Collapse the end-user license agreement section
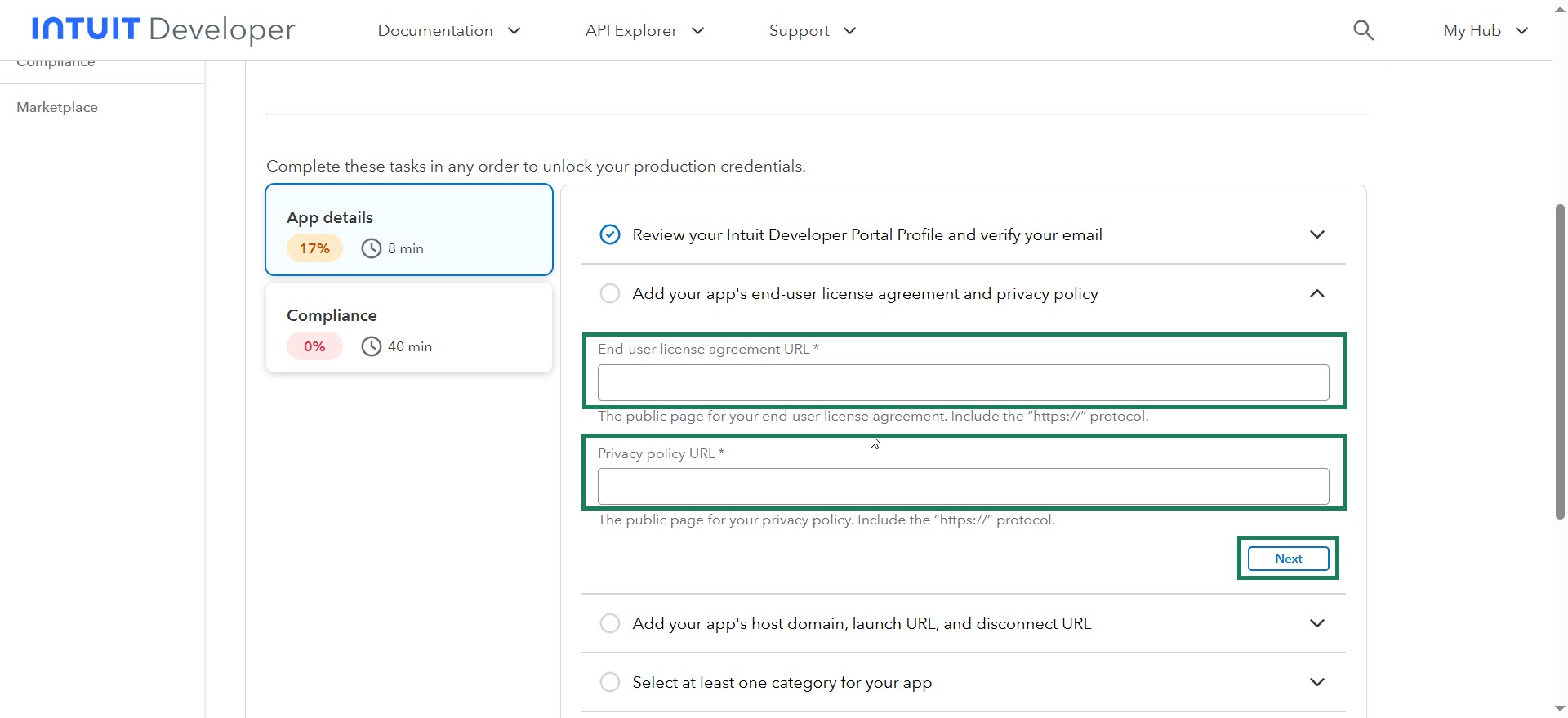Screen dimensions: 1568x718 [1316, 294]
